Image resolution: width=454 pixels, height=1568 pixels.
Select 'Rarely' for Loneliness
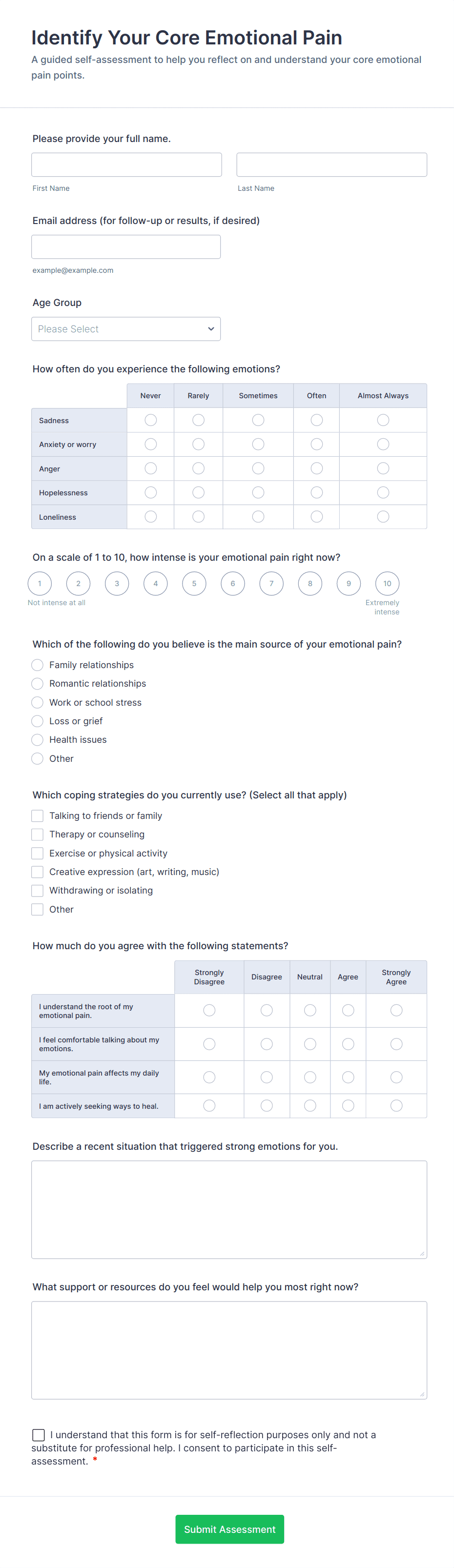[198, 516]
